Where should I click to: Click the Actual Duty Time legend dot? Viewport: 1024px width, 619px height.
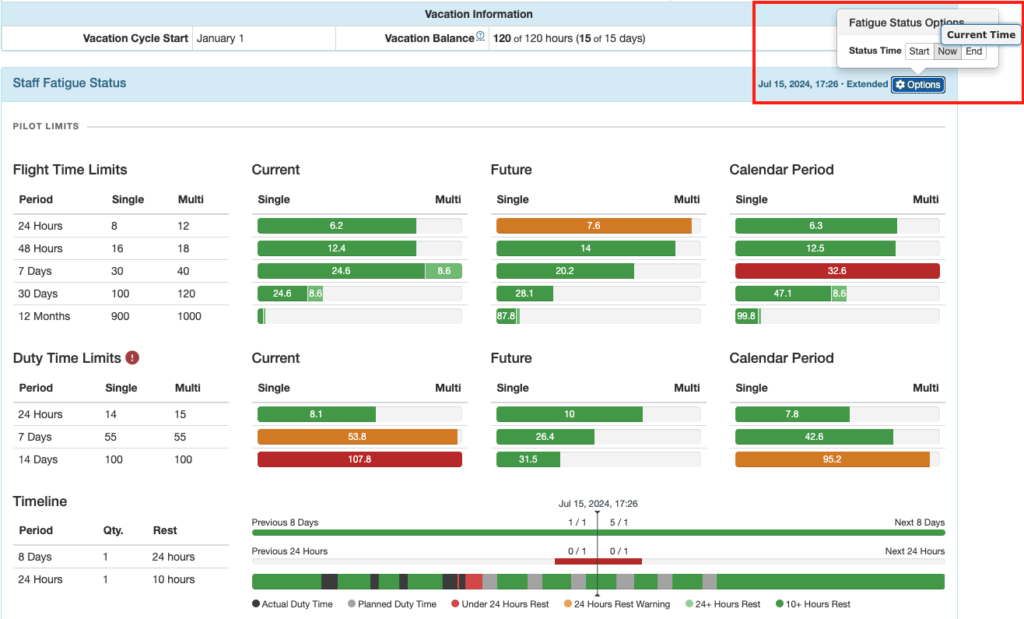pos(256,604)
